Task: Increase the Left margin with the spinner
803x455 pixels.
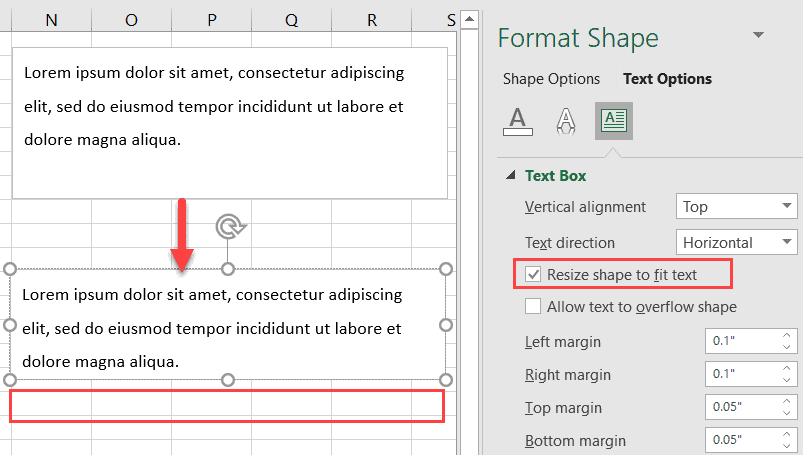Action: point(788,335)
